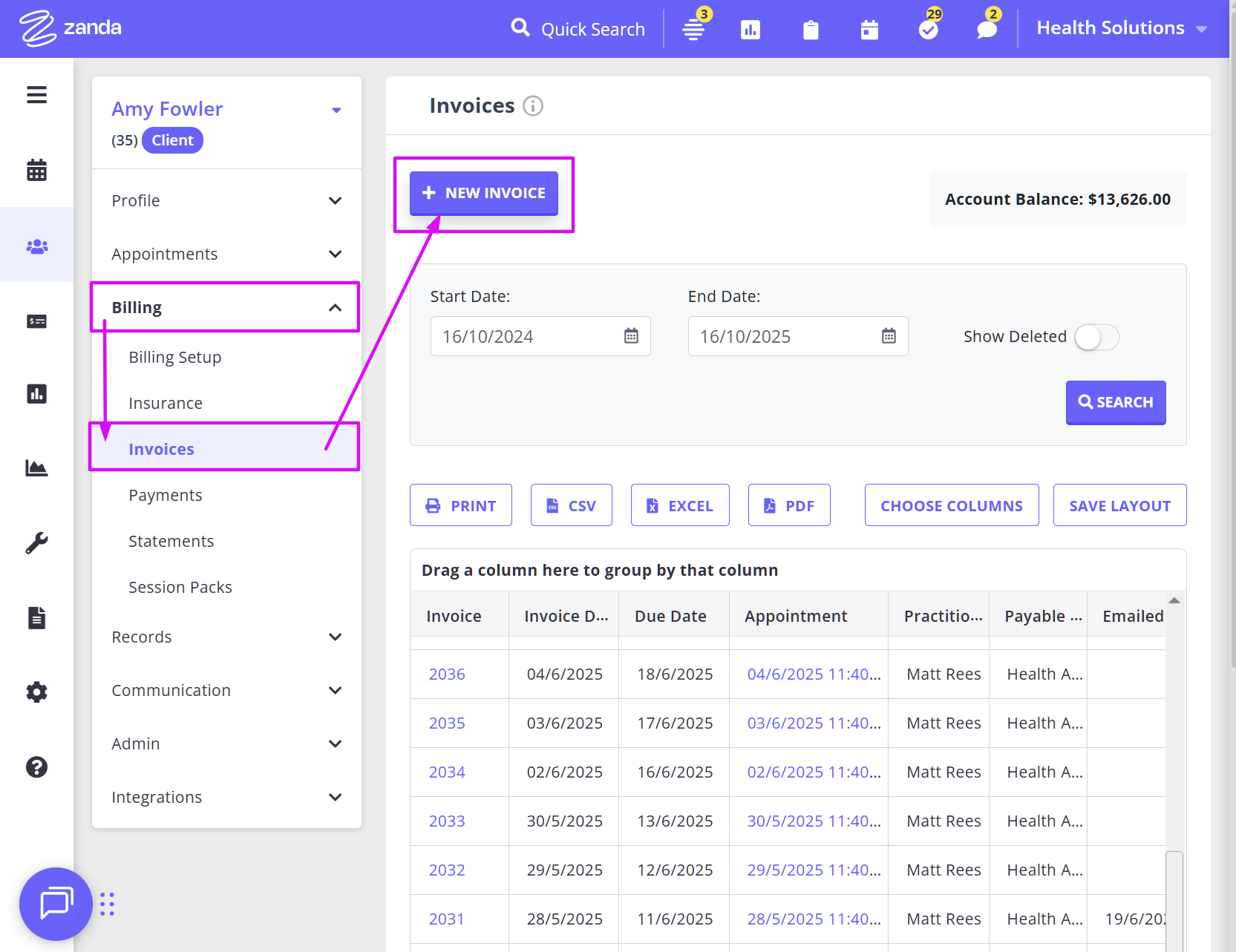Click the New Invoice button
Viewport: 1236px width, 952px height.
483,193
